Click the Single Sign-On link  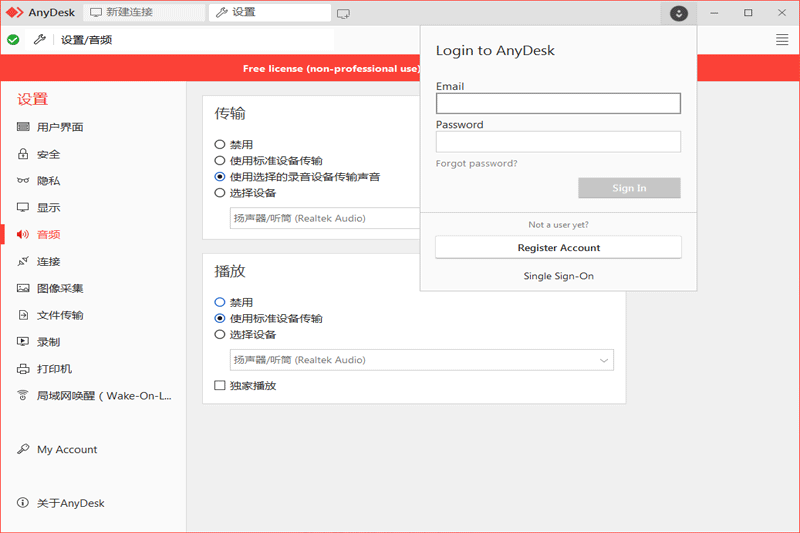click(559, 276)
